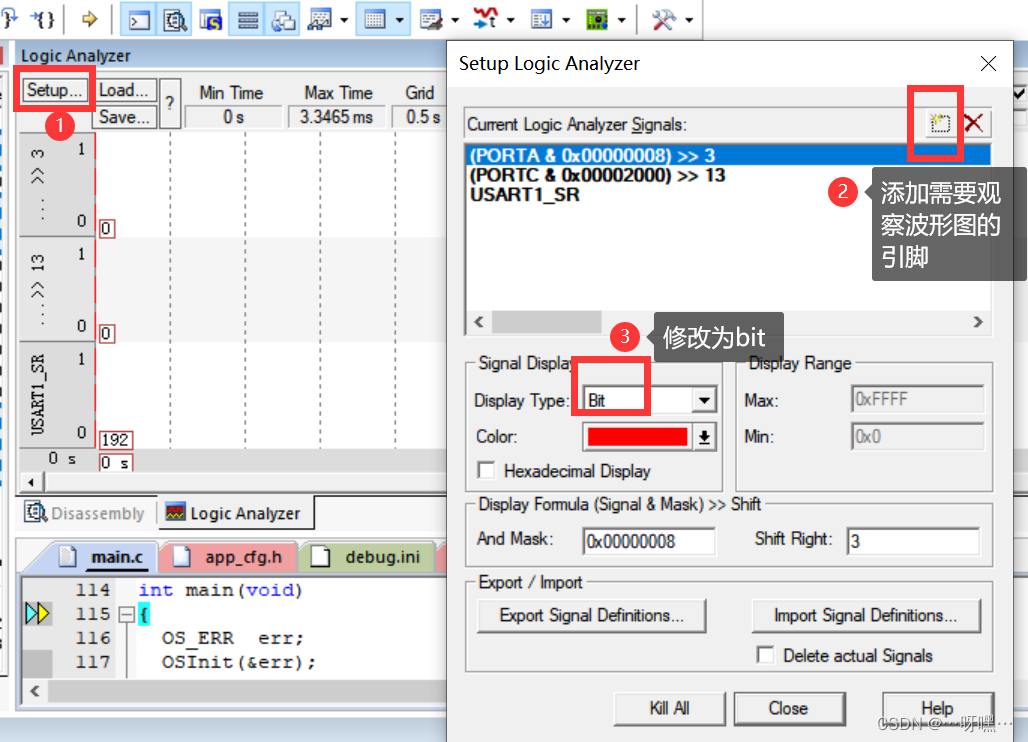Click the magnifier icon on Disassembly tab

coord(35,512)
